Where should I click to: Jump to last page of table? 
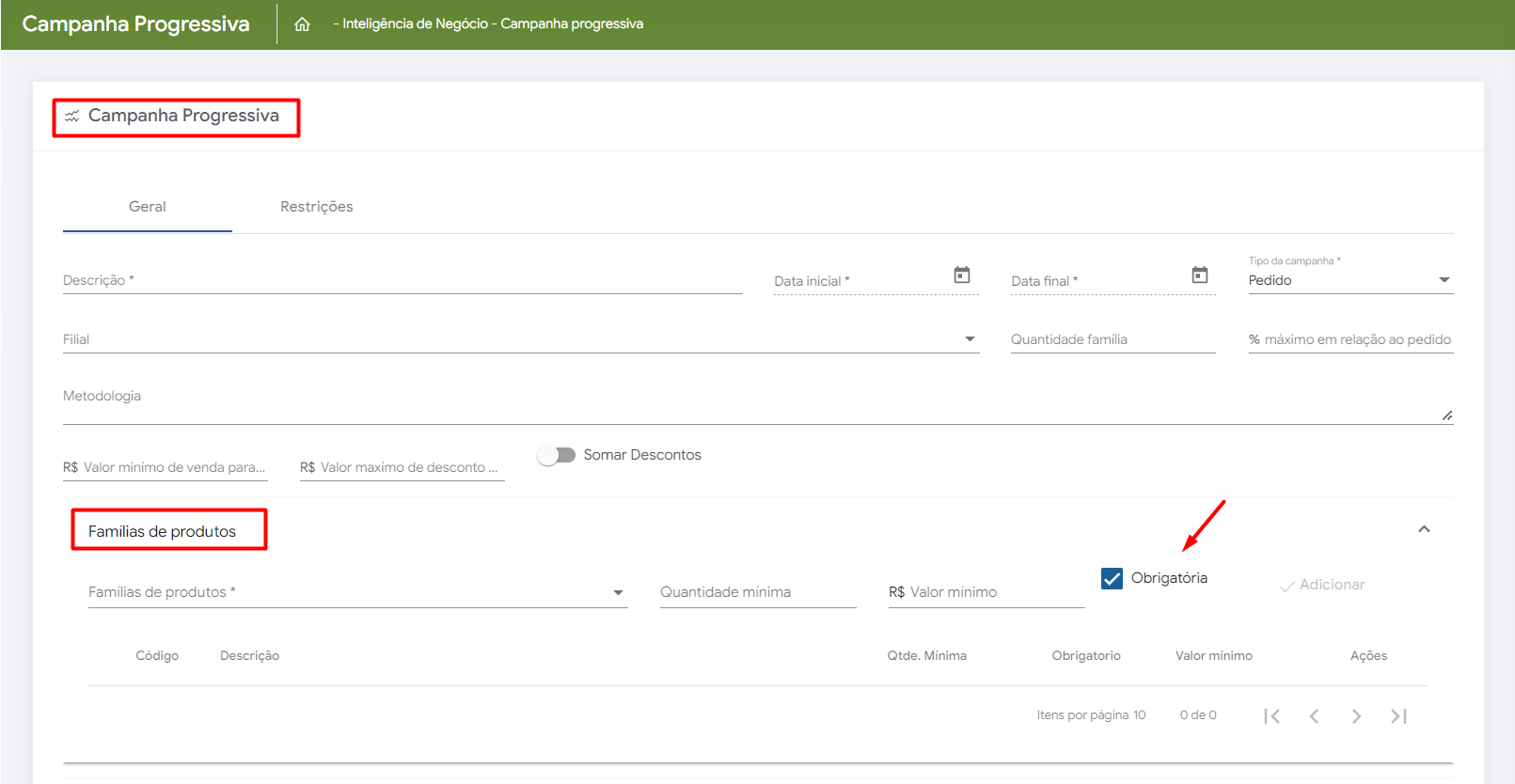(x=1398, y=716)
